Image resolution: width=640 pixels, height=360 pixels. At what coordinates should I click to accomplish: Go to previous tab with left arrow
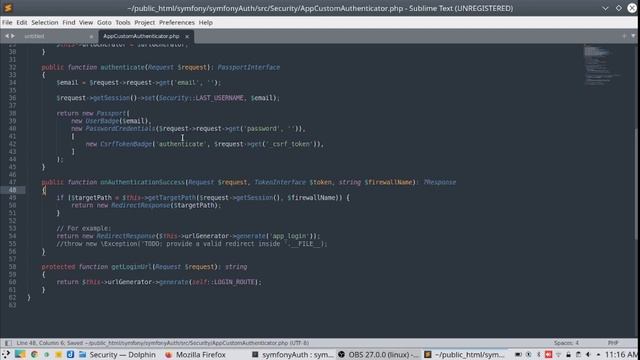pyautogui.click(x=7, y=36)
